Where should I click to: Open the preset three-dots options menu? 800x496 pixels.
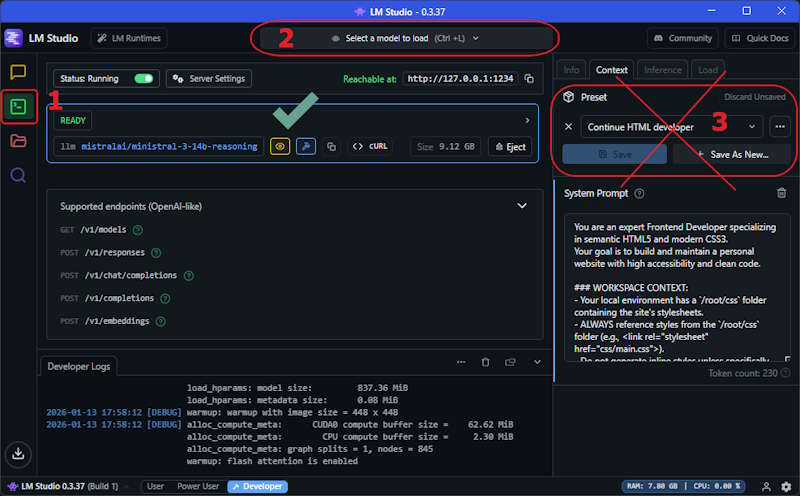tap(780, 127)
